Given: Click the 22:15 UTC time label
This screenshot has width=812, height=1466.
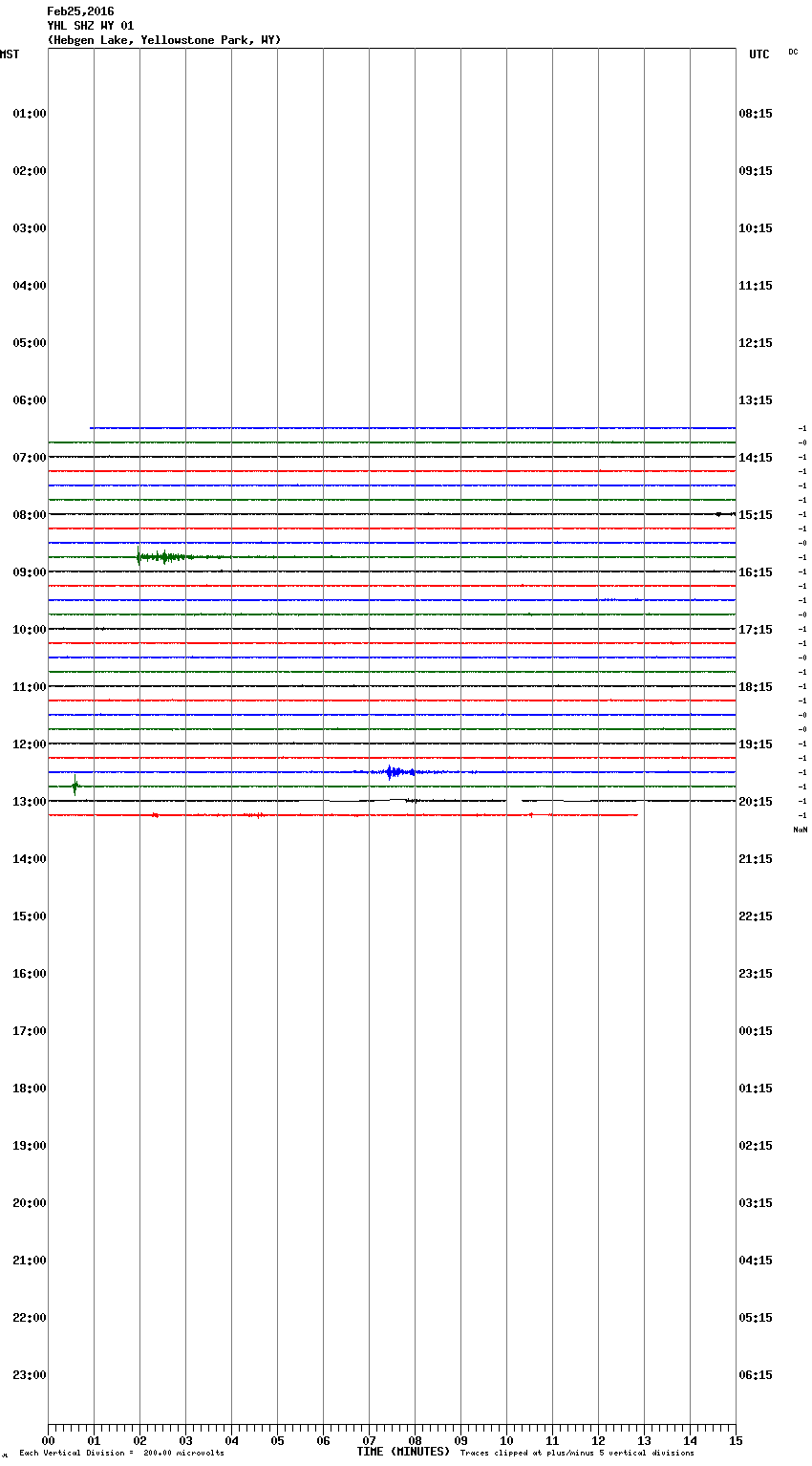Looking at the screenshot, I should click(x=756, y=916).
